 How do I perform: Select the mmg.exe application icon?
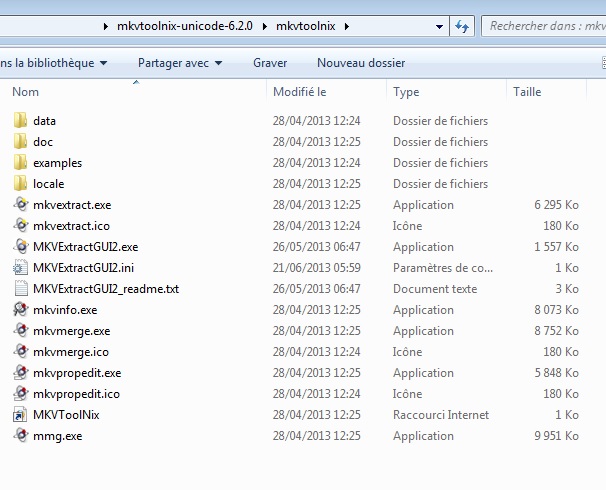[x=21, y=436]
